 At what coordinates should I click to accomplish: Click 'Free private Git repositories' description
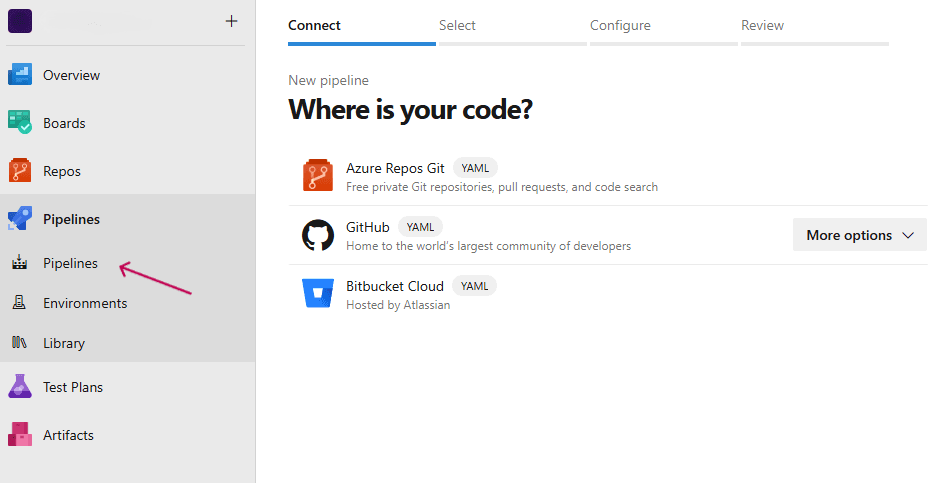click(x=502, y=187)
